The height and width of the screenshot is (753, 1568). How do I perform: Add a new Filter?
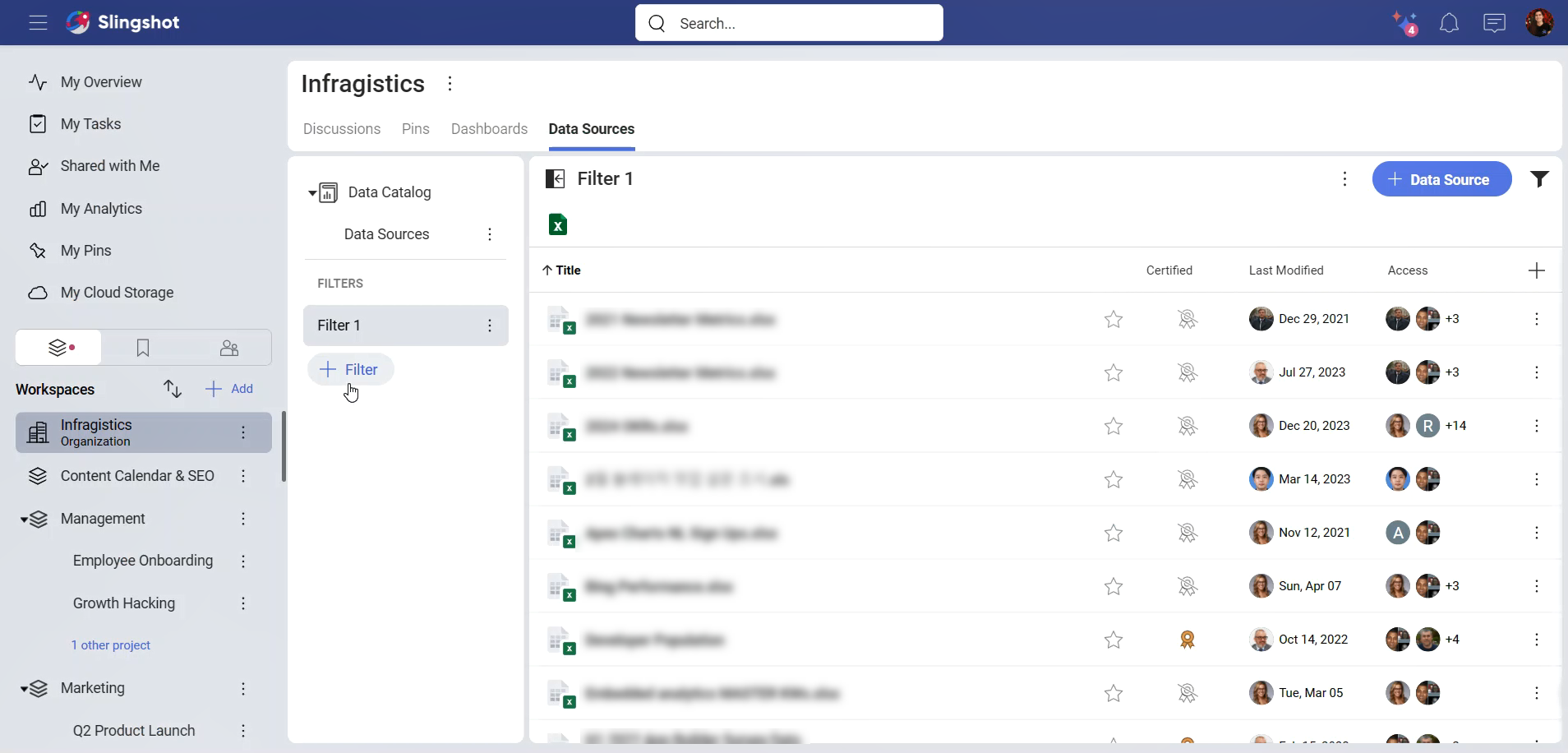coord(351,369)
